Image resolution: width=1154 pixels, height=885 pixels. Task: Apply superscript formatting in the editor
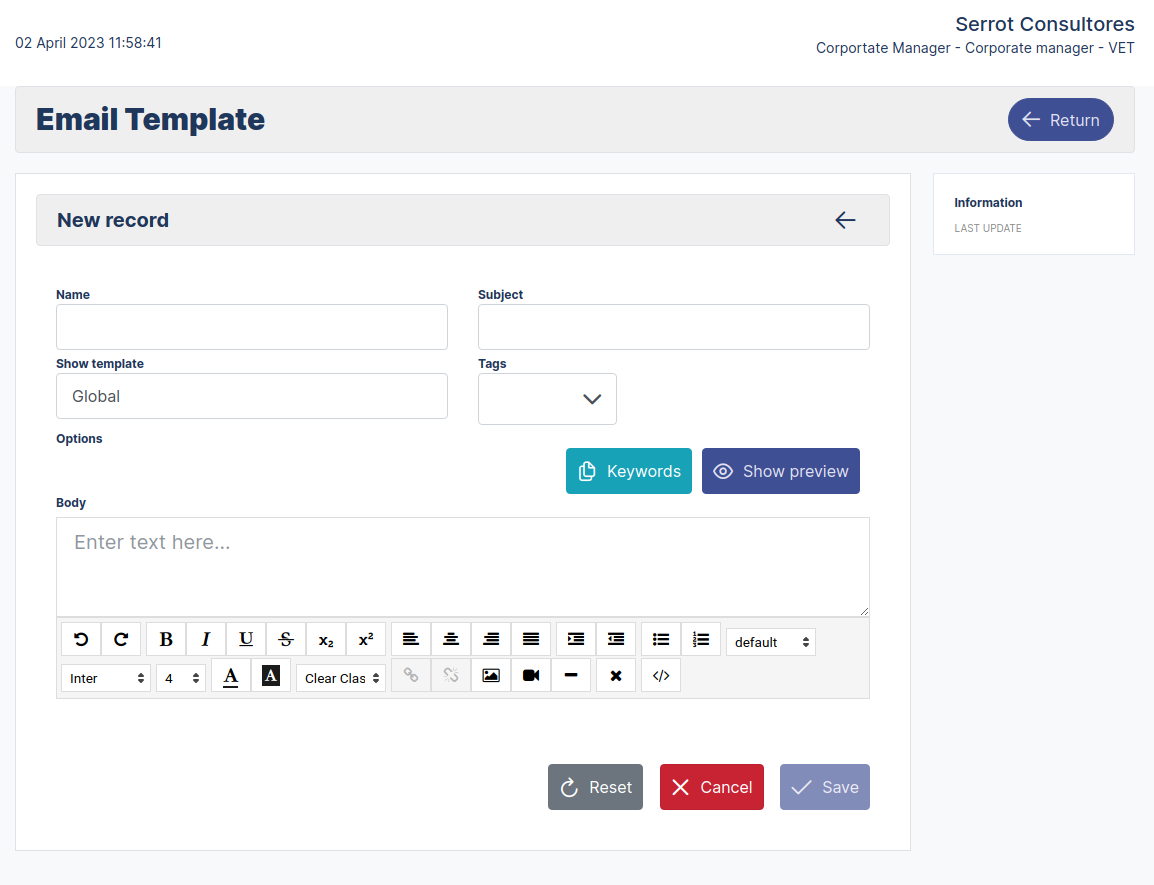point(365,639)
